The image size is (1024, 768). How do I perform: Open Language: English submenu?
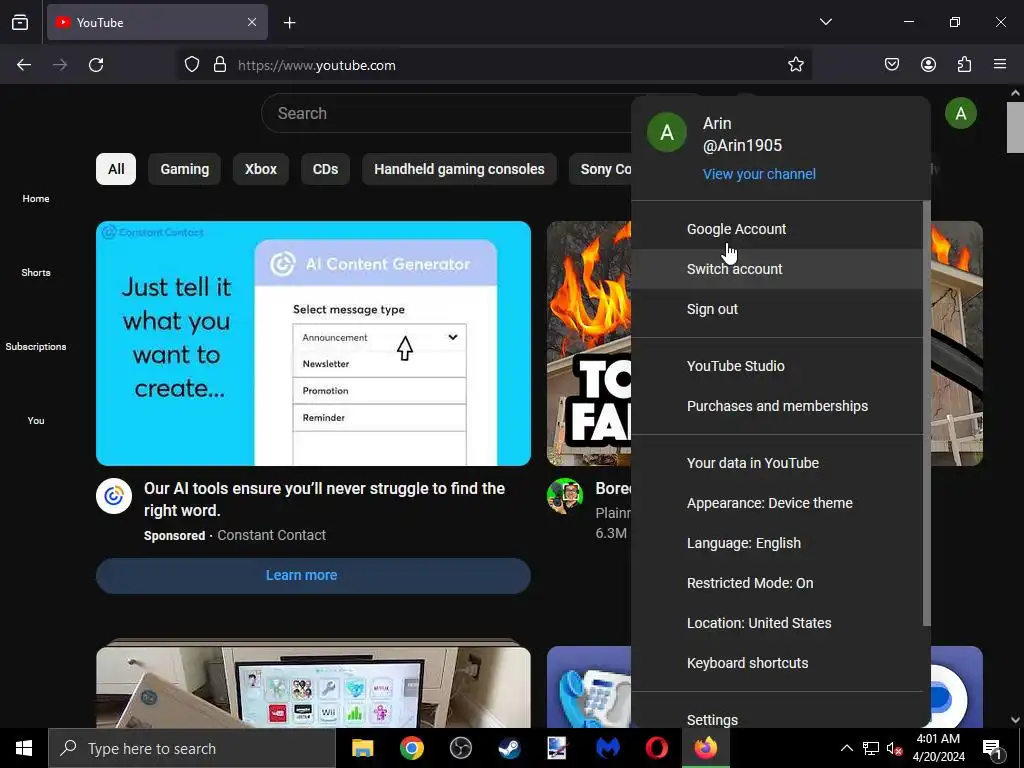point(777,543)
